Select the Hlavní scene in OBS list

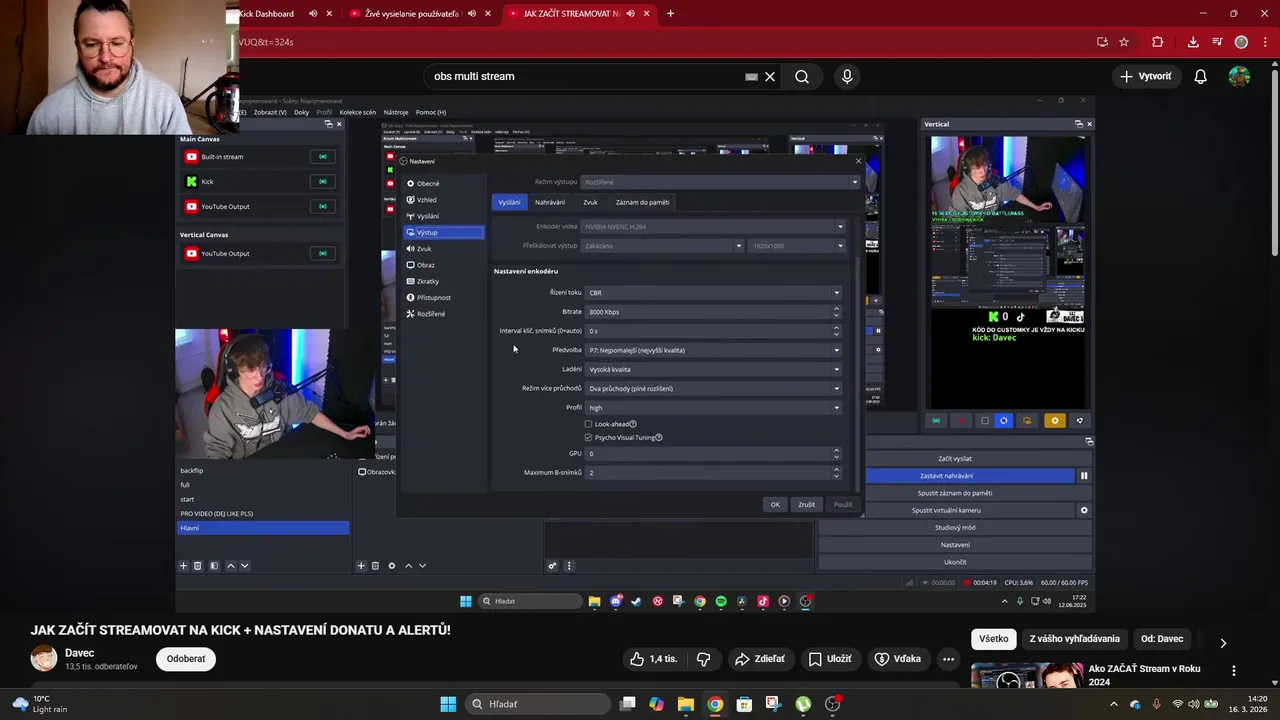pos(263,528)
